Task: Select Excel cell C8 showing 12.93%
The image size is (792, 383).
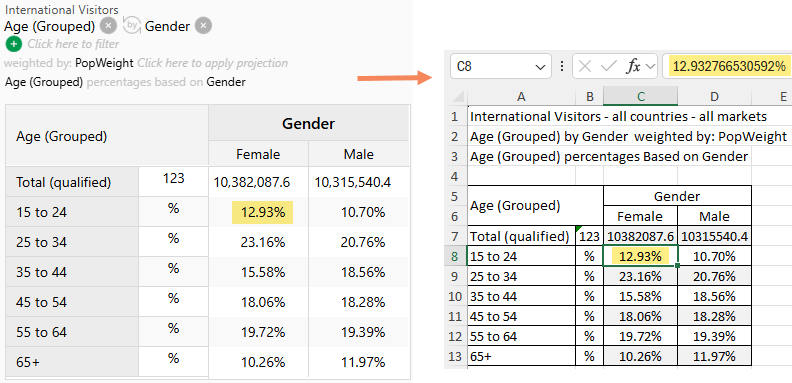Action: click(x=640, y=257)
